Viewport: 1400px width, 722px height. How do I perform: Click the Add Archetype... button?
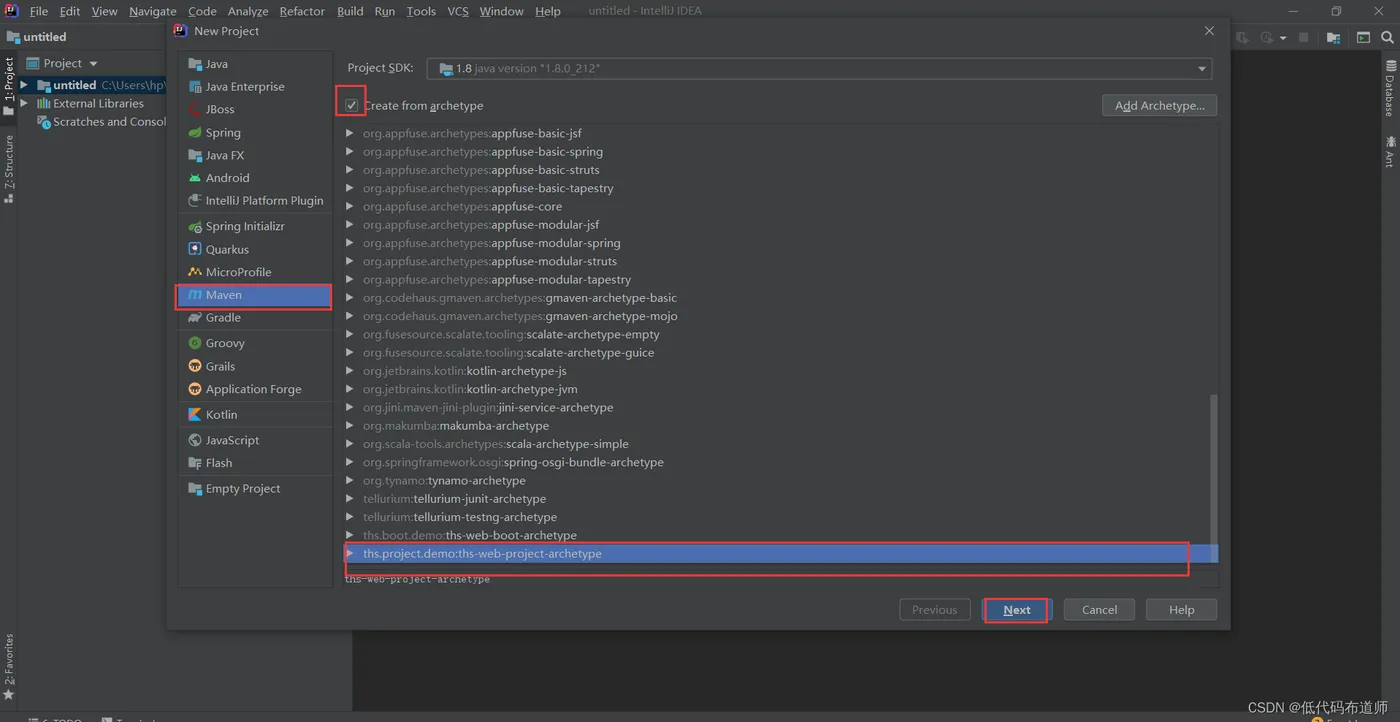click(x=1160, y=105)
